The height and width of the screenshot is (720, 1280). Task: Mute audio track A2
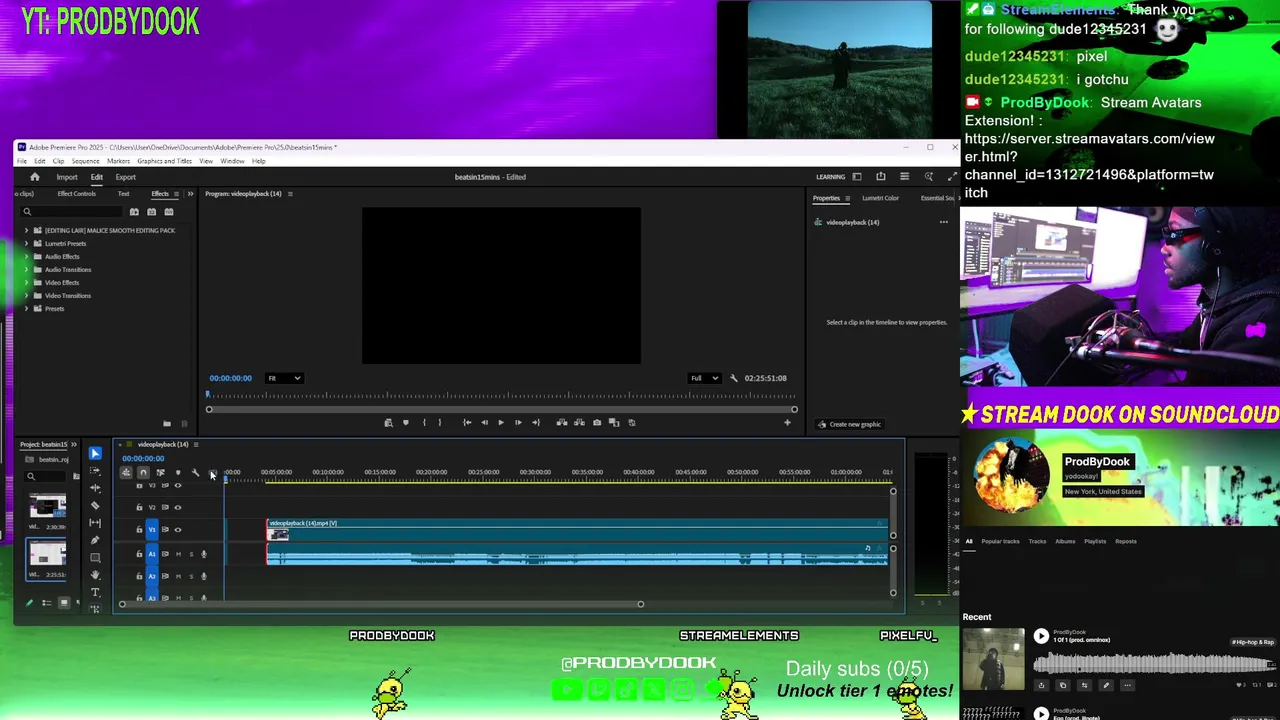[178, 576]
